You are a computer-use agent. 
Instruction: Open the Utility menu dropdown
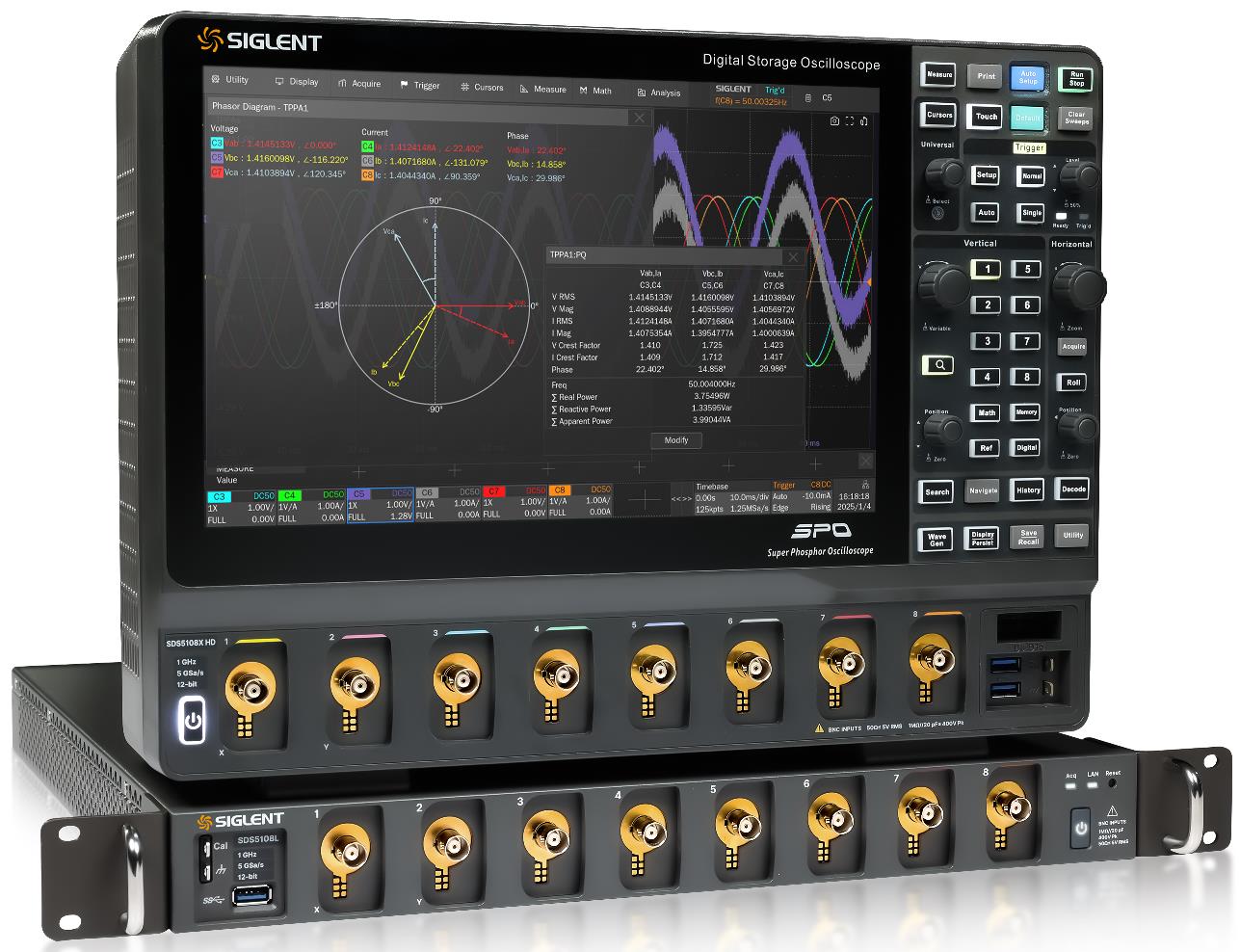tap(230, 80)
